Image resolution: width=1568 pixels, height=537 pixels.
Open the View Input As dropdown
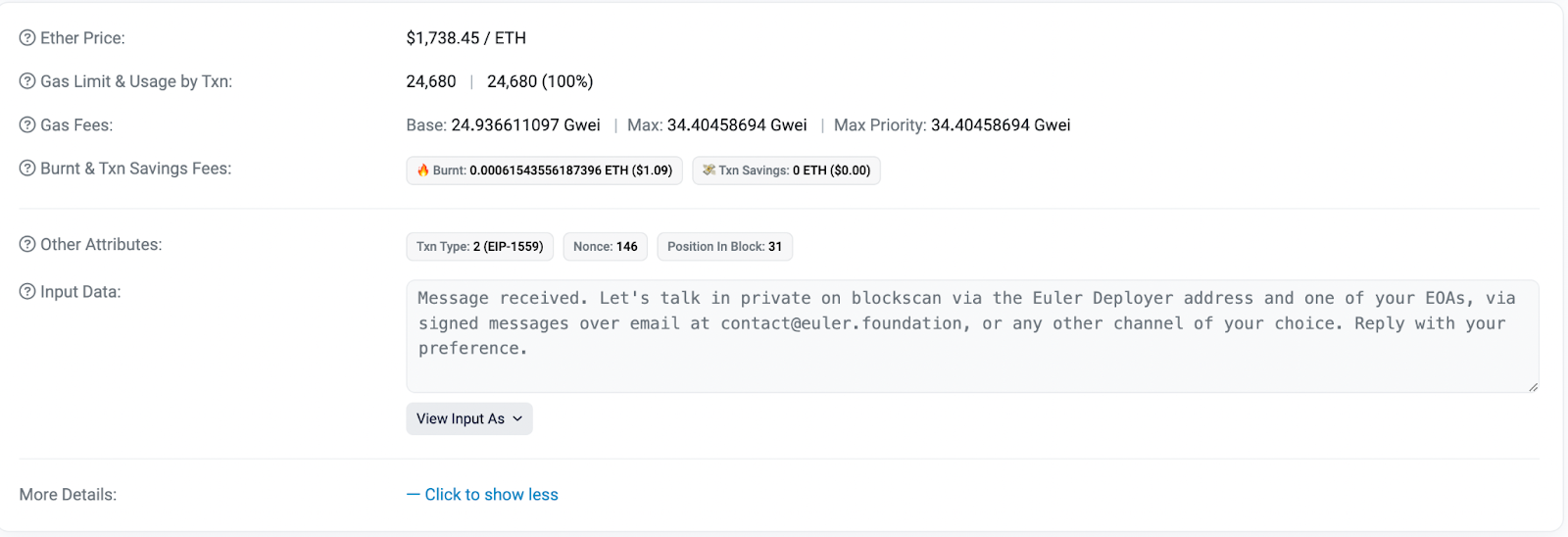[x=469, y=418]
